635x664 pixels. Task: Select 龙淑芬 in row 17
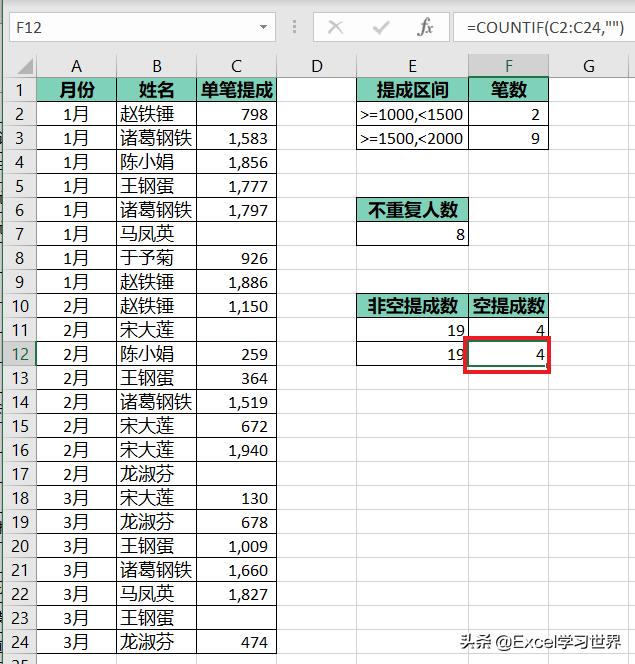(157, 474)
